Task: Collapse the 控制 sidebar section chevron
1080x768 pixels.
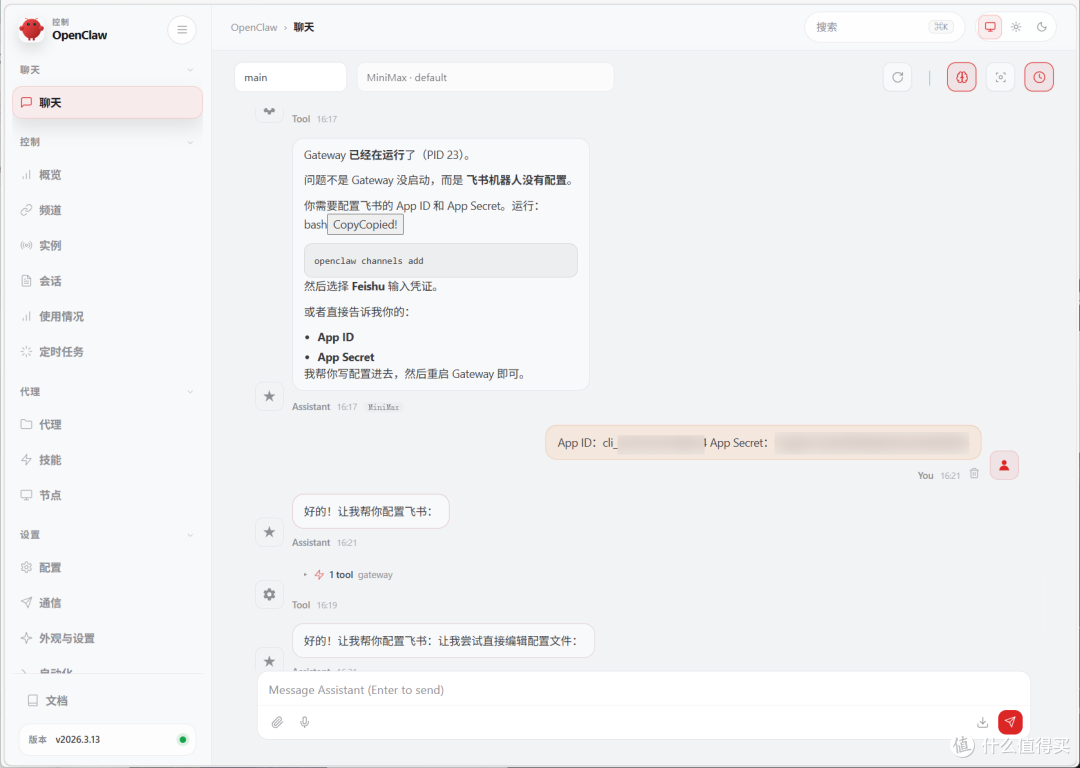Action: (x=190, y=142)
